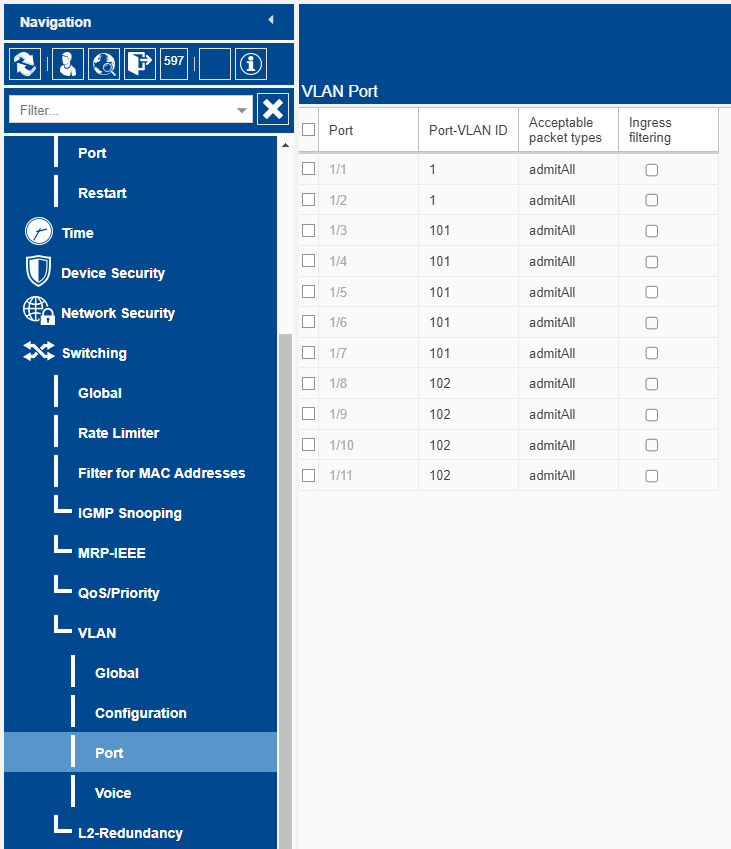Expand QoS/Priority submenu
The width and height of the screenshot is (731, 849).
[119, 593]
